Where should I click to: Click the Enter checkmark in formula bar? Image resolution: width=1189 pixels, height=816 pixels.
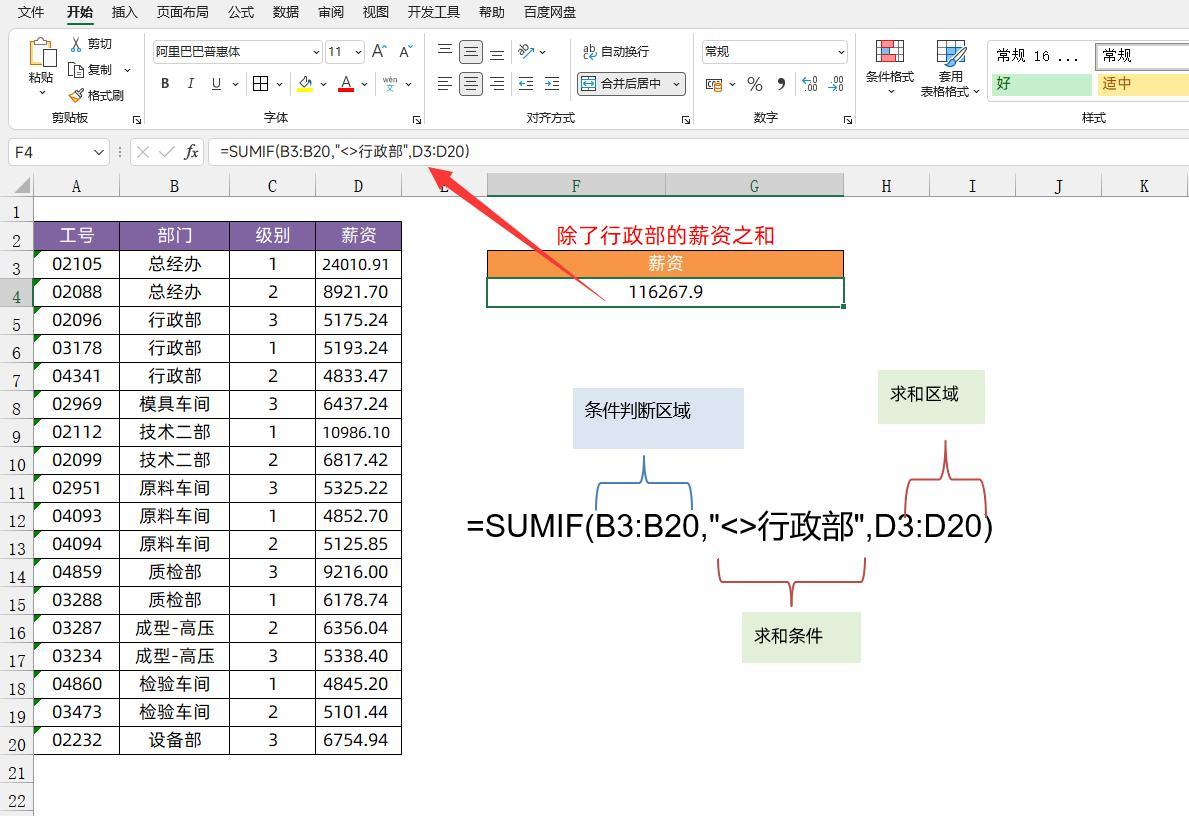(x=167, y=152)
